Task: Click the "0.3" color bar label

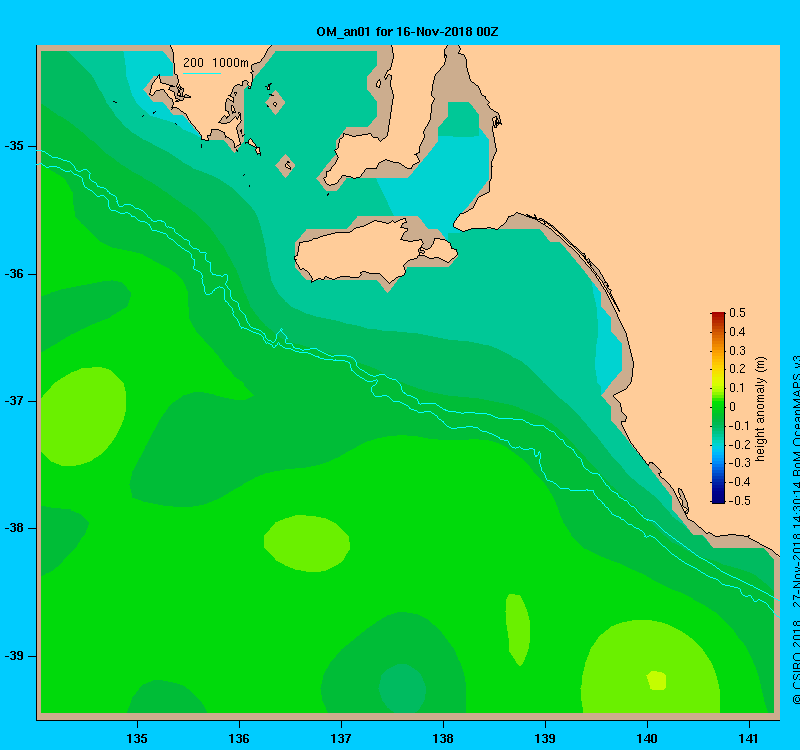Action: (x=737, y=351)
